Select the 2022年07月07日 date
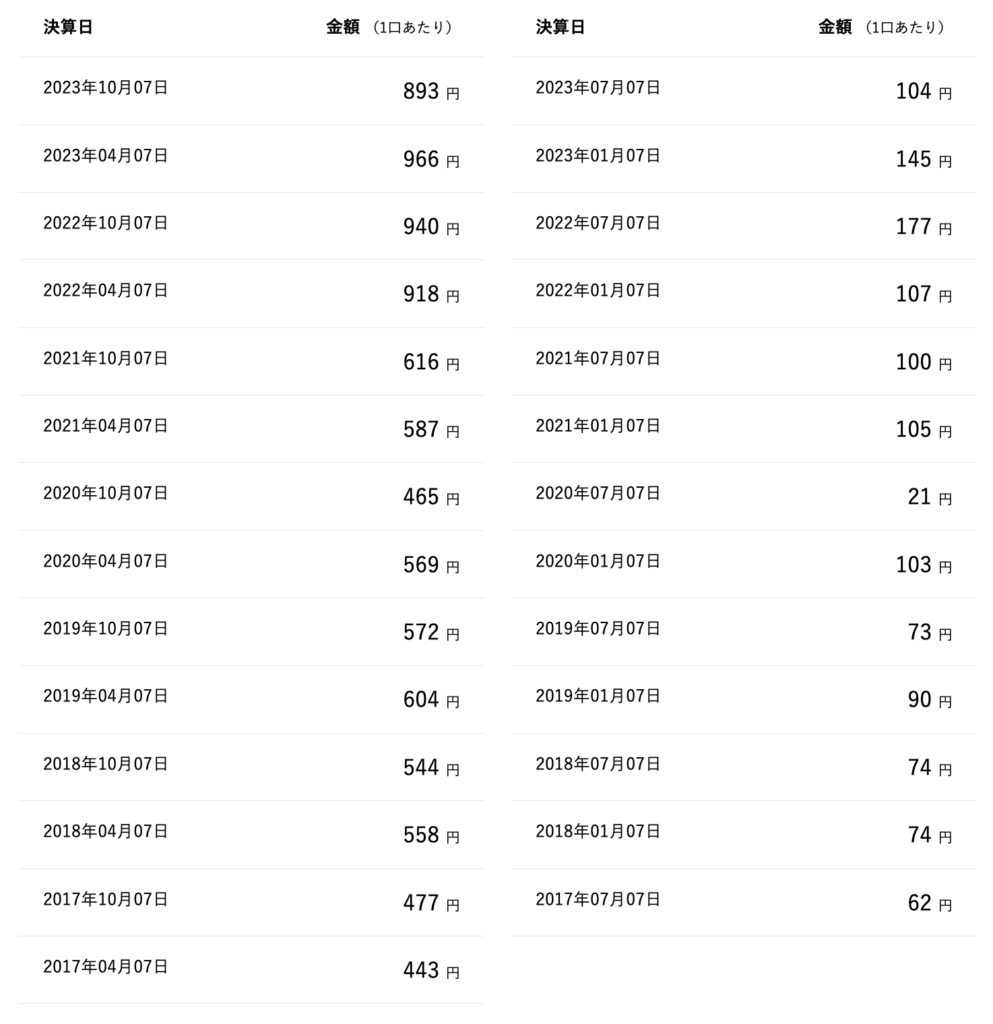The width and height of the screenshot is (993, 1024). (598, 223)
